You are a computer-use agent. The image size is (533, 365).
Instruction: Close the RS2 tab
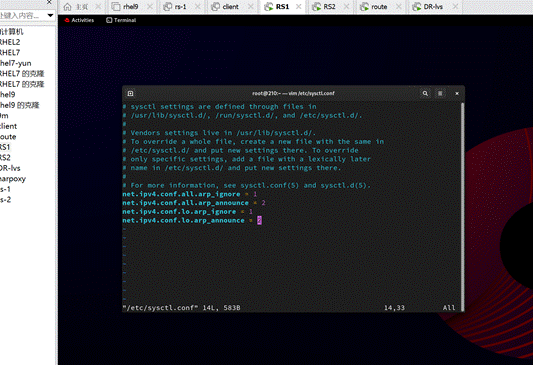346,6
